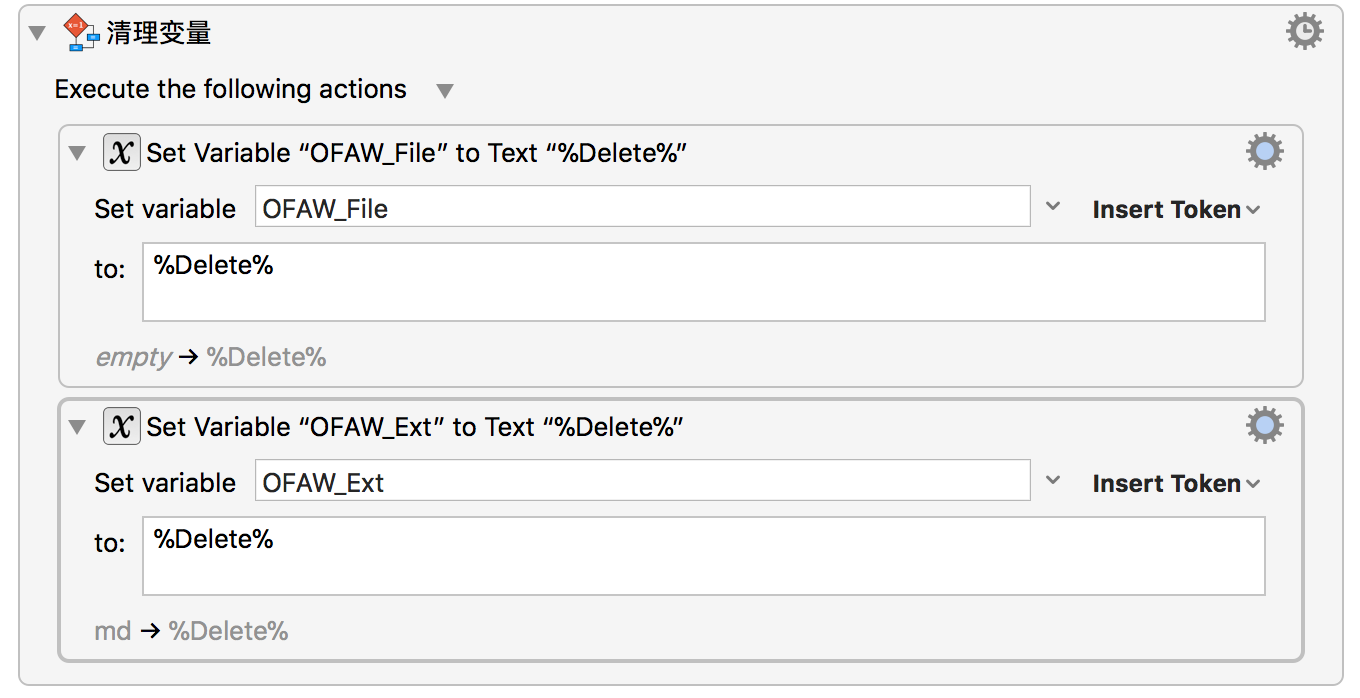Viewport: 1360px width, 698px height.
Task: Open variable list chevron beside OFAW_Ext field
Action: 1053,481
